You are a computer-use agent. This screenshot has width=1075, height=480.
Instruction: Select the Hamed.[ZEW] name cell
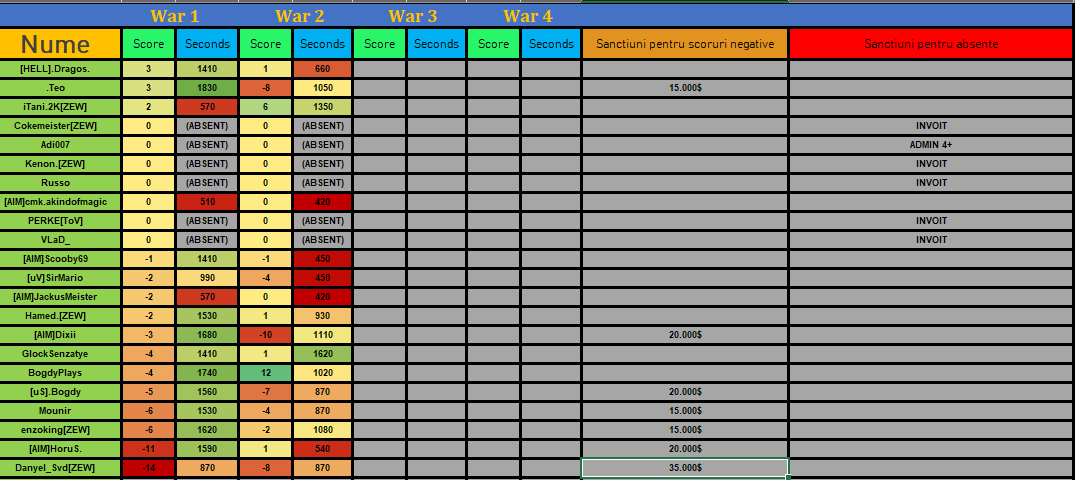(x=60, y=316)
